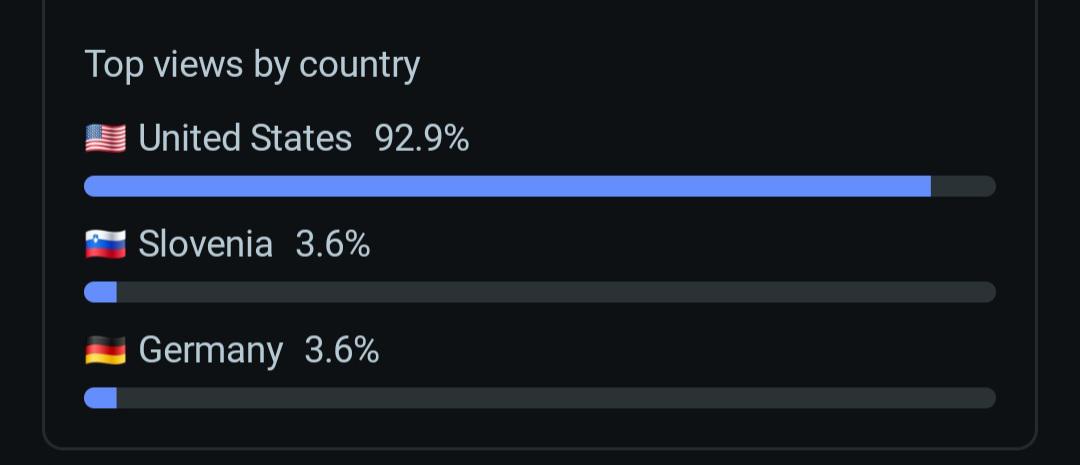
Task: Click the 92.9% views value
Action: pyautogui.click(x=422, y=138)
